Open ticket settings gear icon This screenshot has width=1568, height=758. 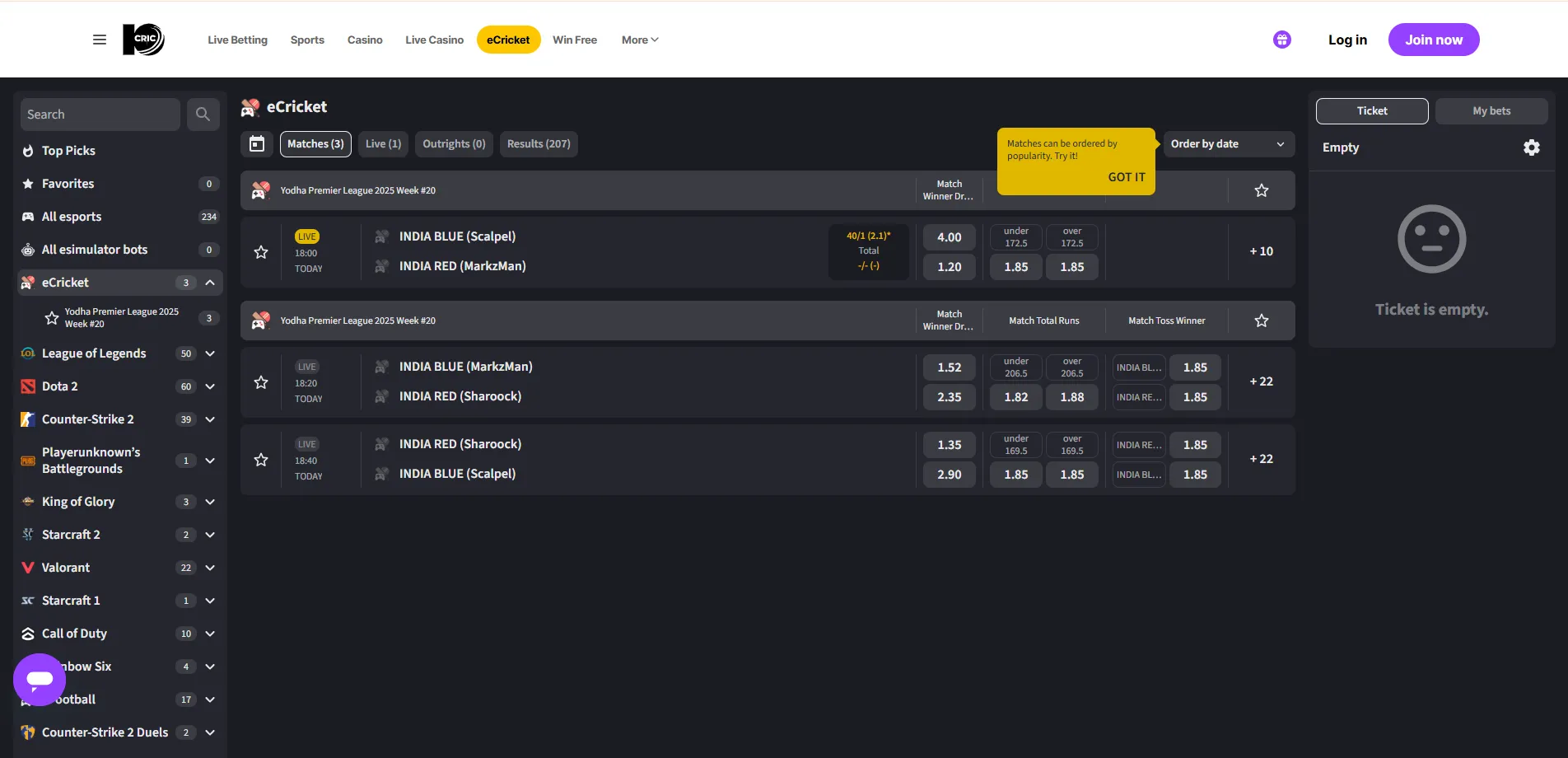pyautogui.click(x=1532, y=147)
